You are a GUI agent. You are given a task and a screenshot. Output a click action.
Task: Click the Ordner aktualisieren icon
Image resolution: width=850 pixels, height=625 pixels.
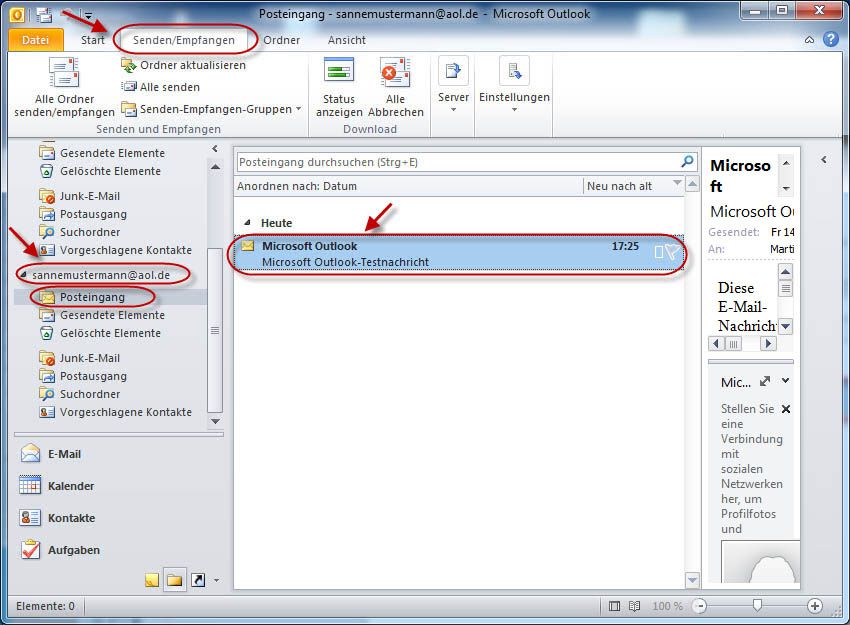[130, 65]
